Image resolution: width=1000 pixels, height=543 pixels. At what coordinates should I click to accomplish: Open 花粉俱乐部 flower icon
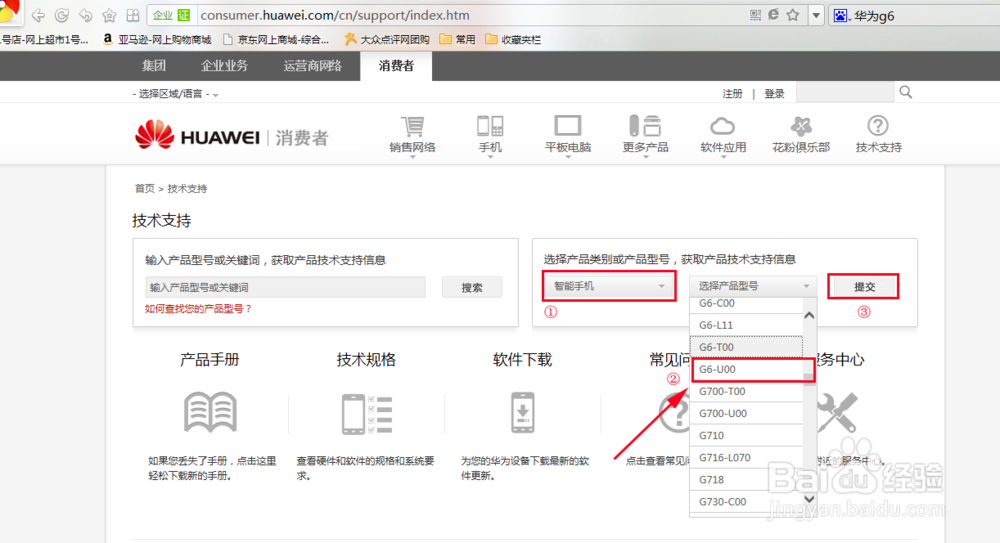pos(801,126)
